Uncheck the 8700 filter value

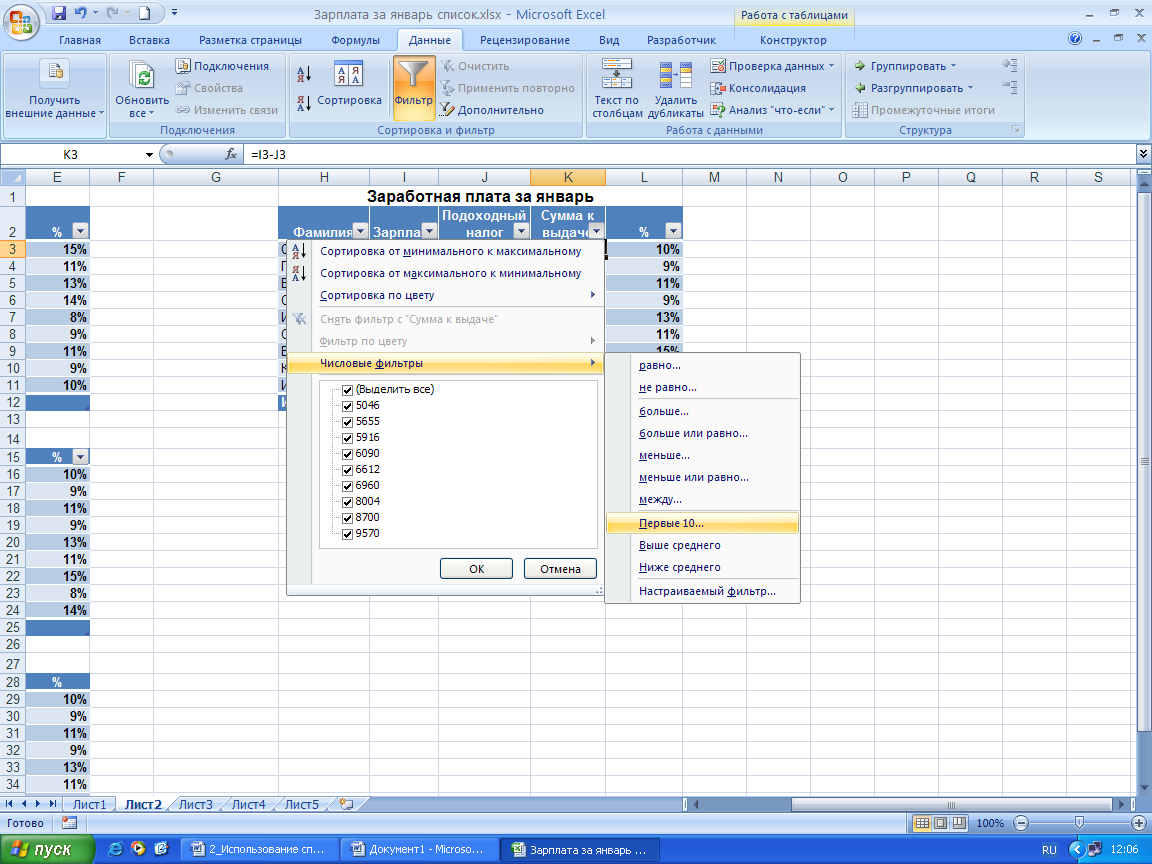[x=348, y=518]
